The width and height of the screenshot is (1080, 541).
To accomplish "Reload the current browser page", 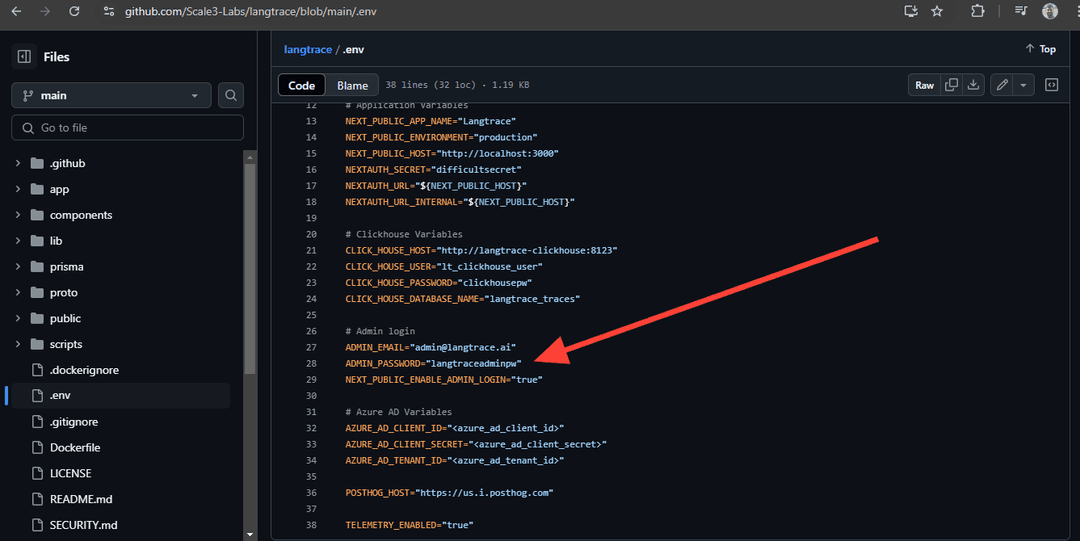I will [x=74, y=11].
